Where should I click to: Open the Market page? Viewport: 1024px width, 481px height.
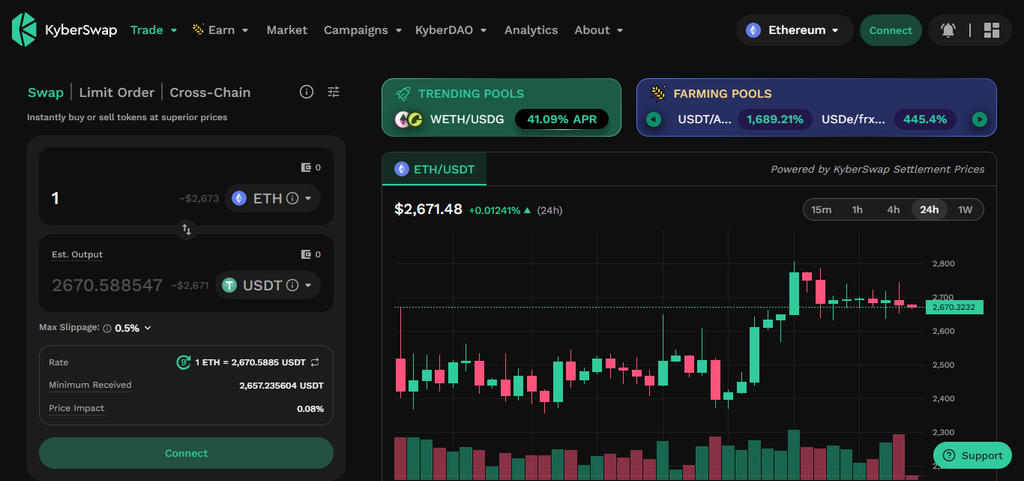pos(287,30)
